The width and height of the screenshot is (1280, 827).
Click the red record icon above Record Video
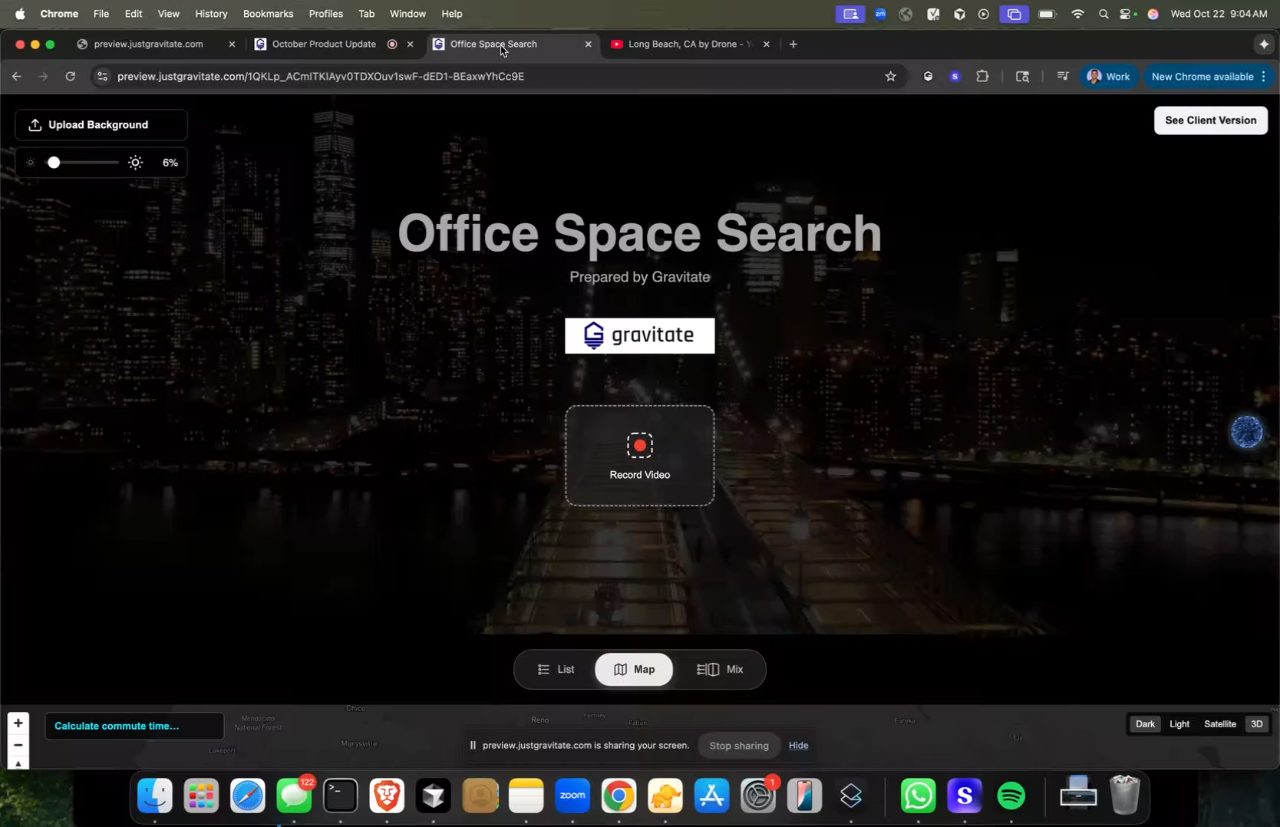coord(640,445)
